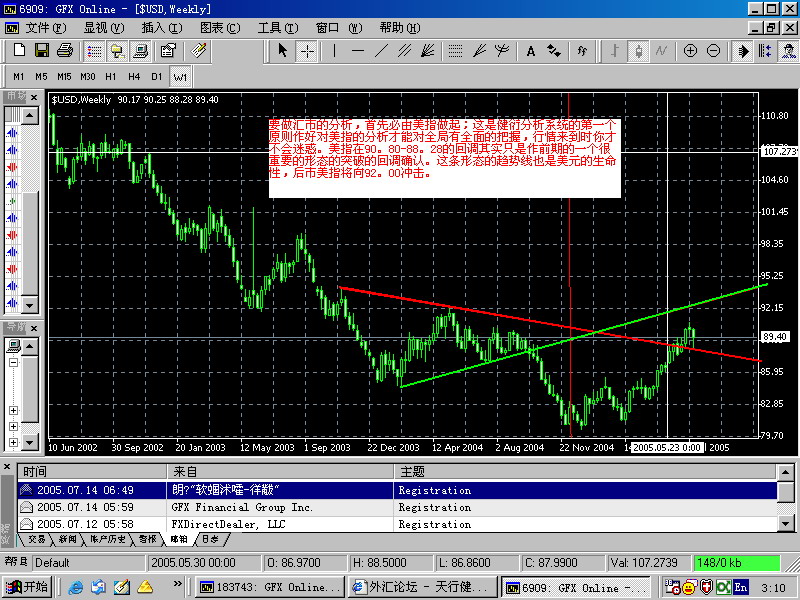Select the W1 weekly timeframe
Image resolution: width=800 pixels, height=600 pixels.
180,77
